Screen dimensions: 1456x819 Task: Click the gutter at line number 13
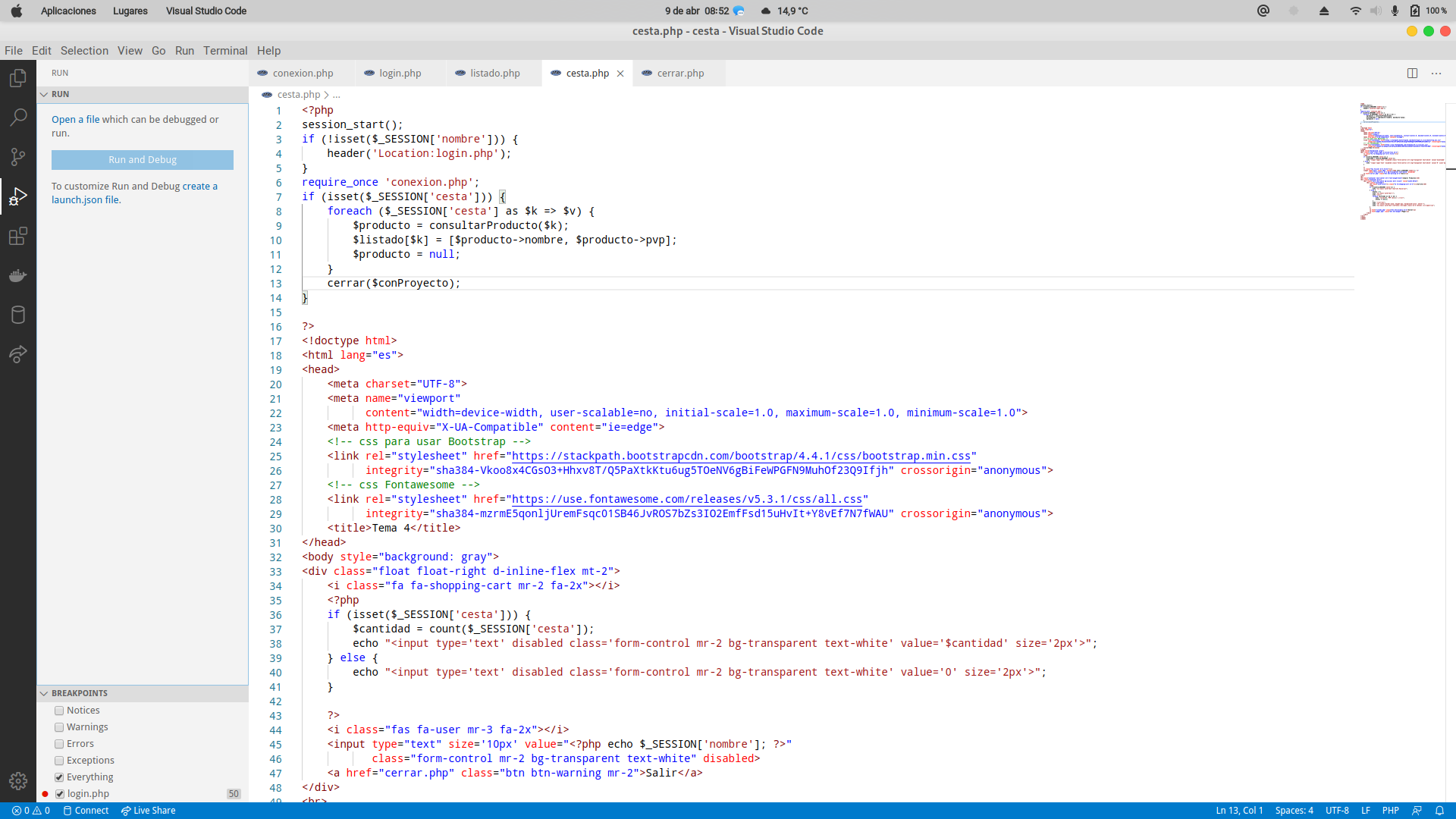276,284
